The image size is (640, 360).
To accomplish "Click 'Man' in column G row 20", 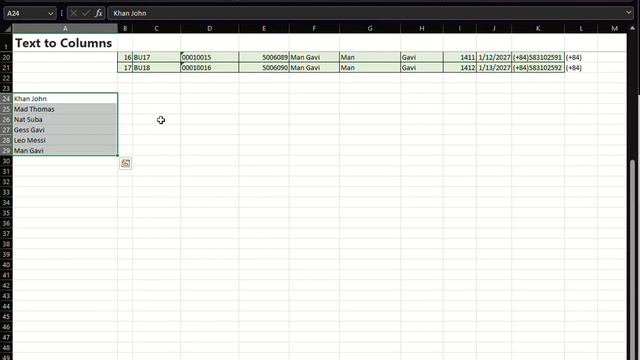I will (x=370, y=57).
